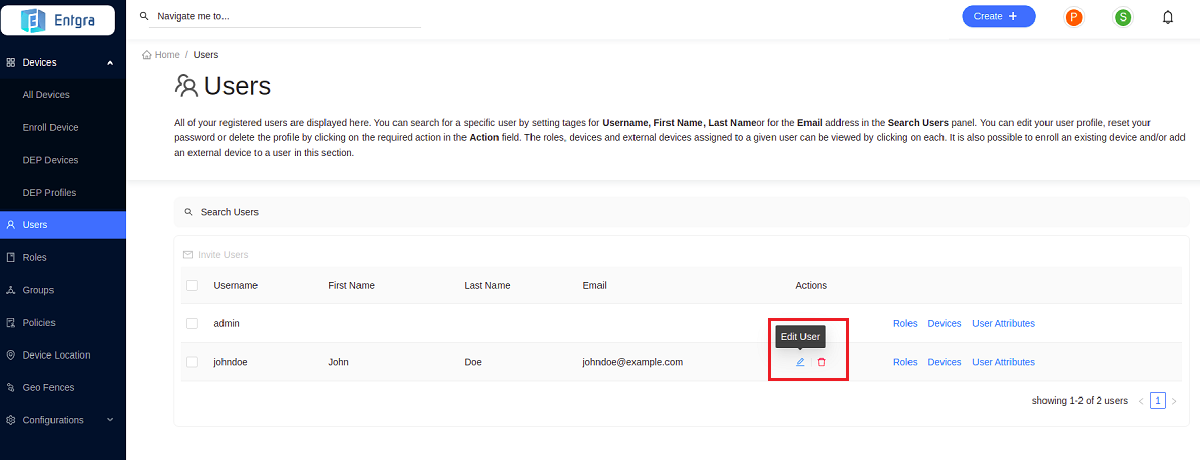Toggle the select-all checkbox in table header
This screenshot has width=1200, height=460.
click(192, 286)
